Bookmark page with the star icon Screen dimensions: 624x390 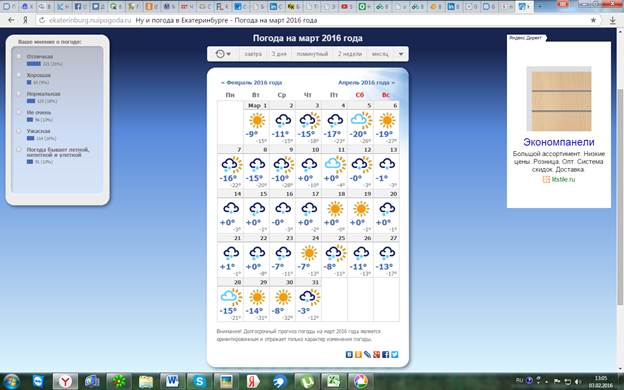tap(593, 20)
